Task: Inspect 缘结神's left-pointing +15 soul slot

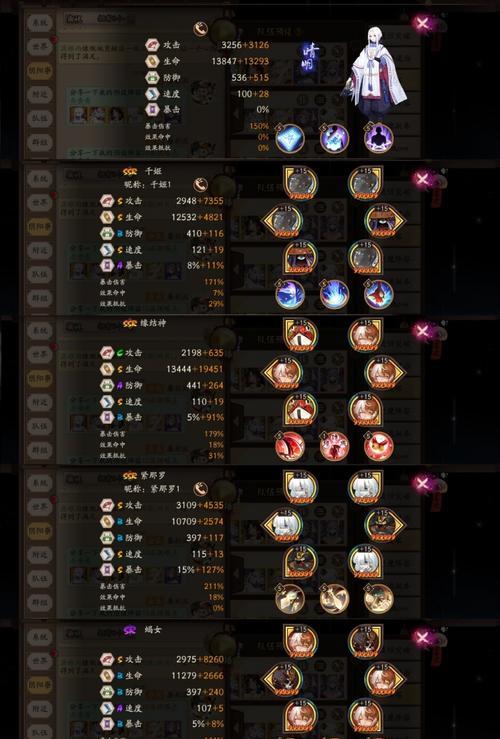Action: pyautogui.click(x=282, y=372)
